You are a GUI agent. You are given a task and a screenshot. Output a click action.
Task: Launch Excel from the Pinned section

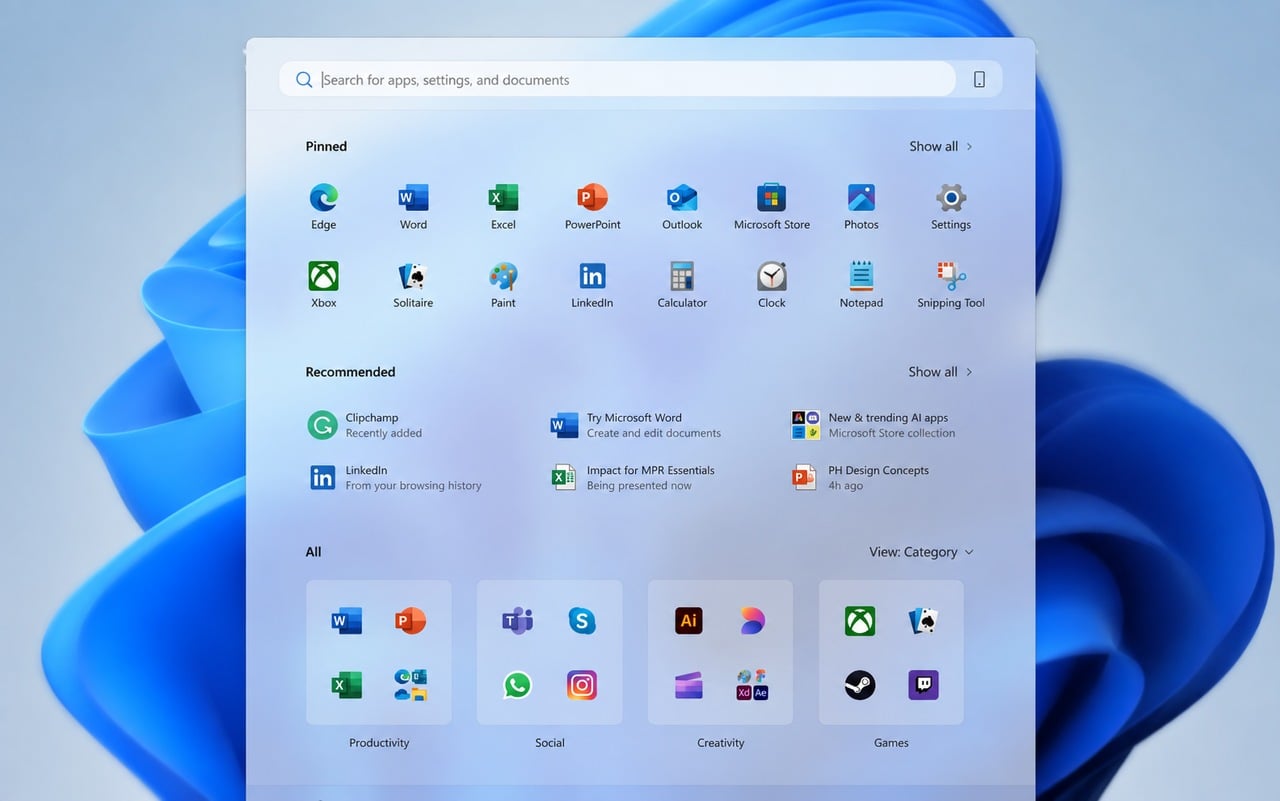pos(503,206)
